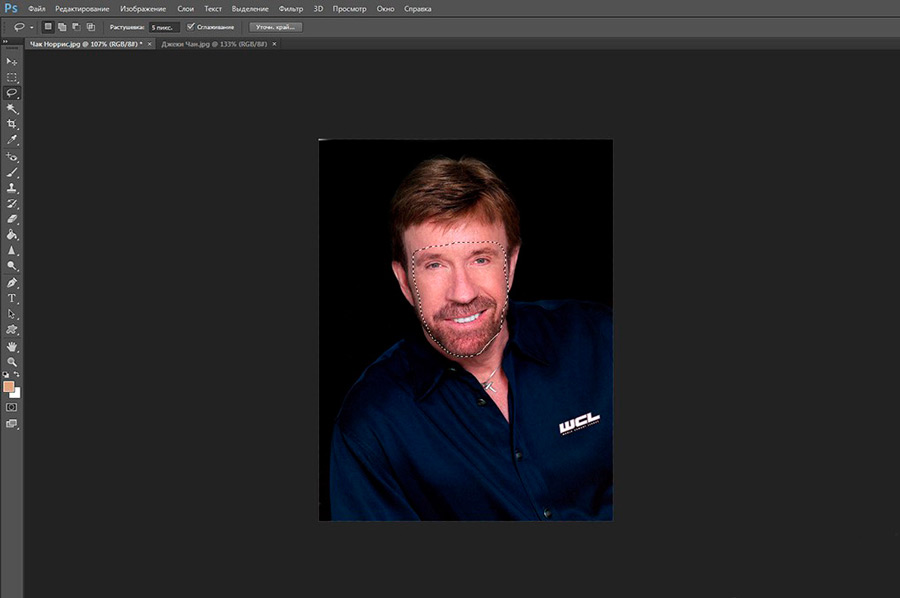Click the foreground color swatch
The image size is (900, 598).
point(9,386)
